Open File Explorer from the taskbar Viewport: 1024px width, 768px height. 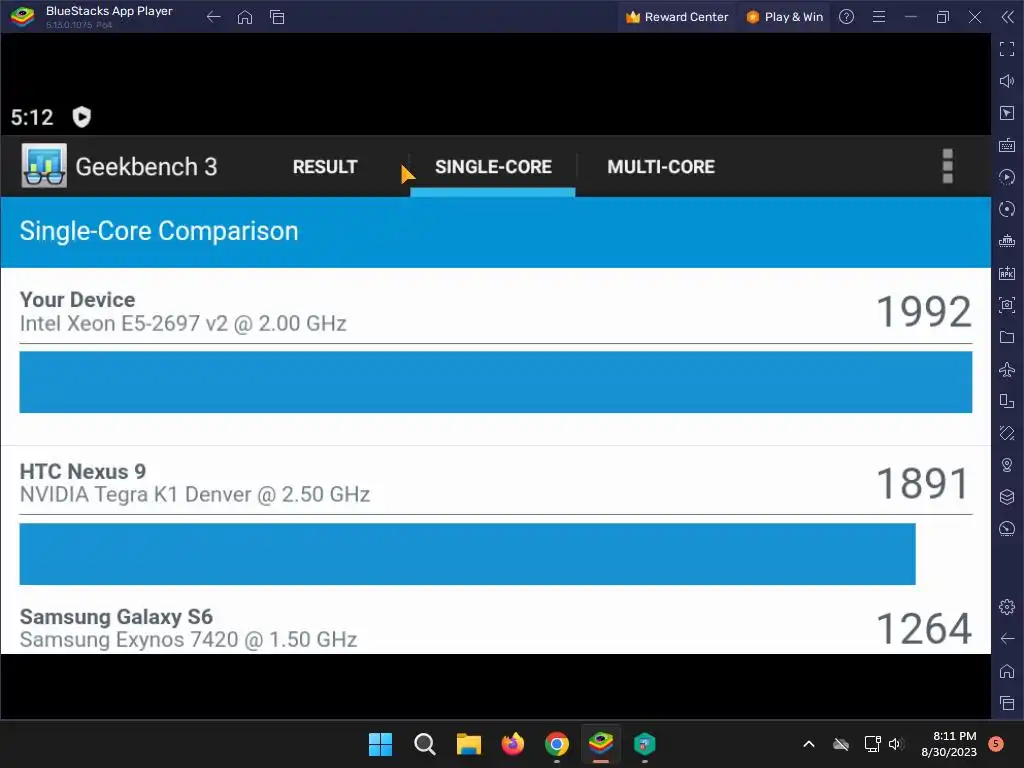click(468, 744)
